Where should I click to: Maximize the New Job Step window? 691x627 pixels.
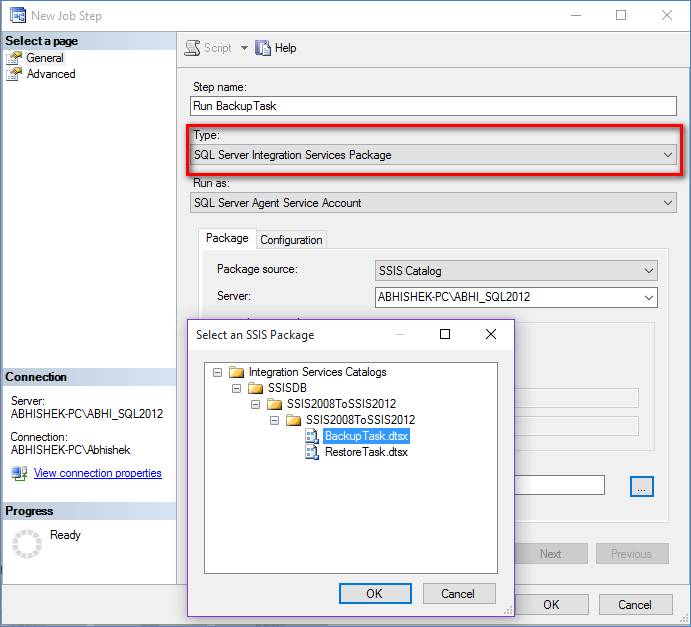pyautogui.click(x=621, y=15)
